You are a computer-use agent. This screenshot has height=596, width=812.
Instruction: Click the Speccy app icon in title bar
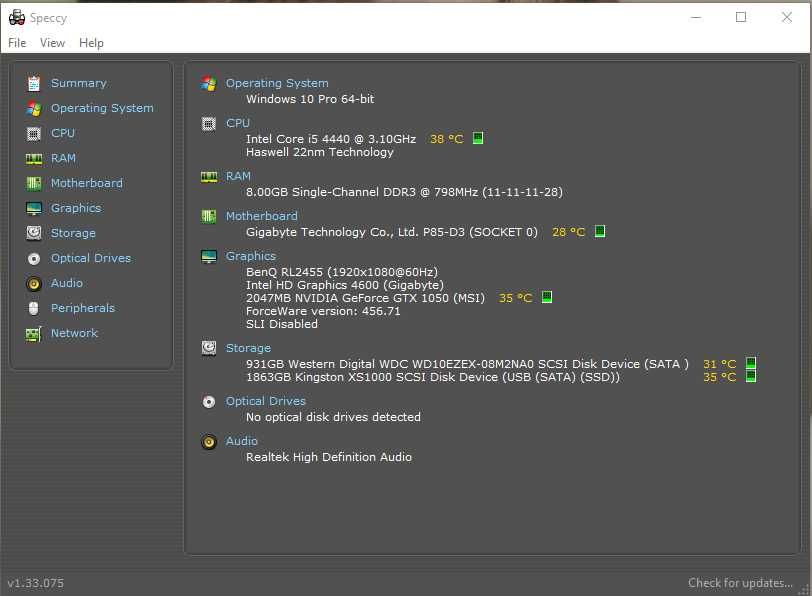pos(17,18)
